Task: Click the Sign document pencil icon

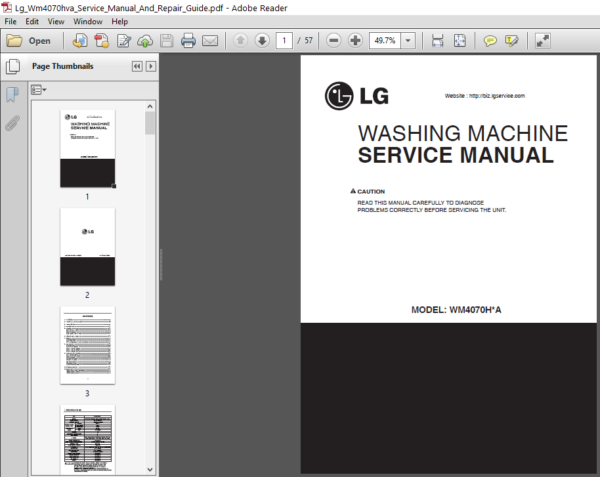Action: 124,41
